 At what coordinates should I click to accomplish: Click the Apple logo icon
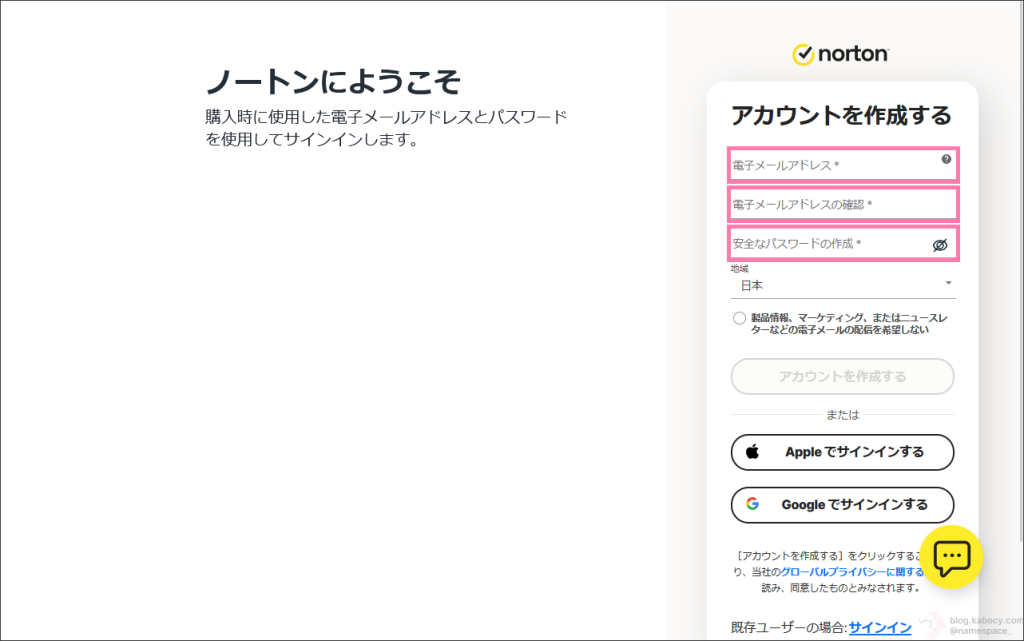pyautogui.click(x=753, y=452)
